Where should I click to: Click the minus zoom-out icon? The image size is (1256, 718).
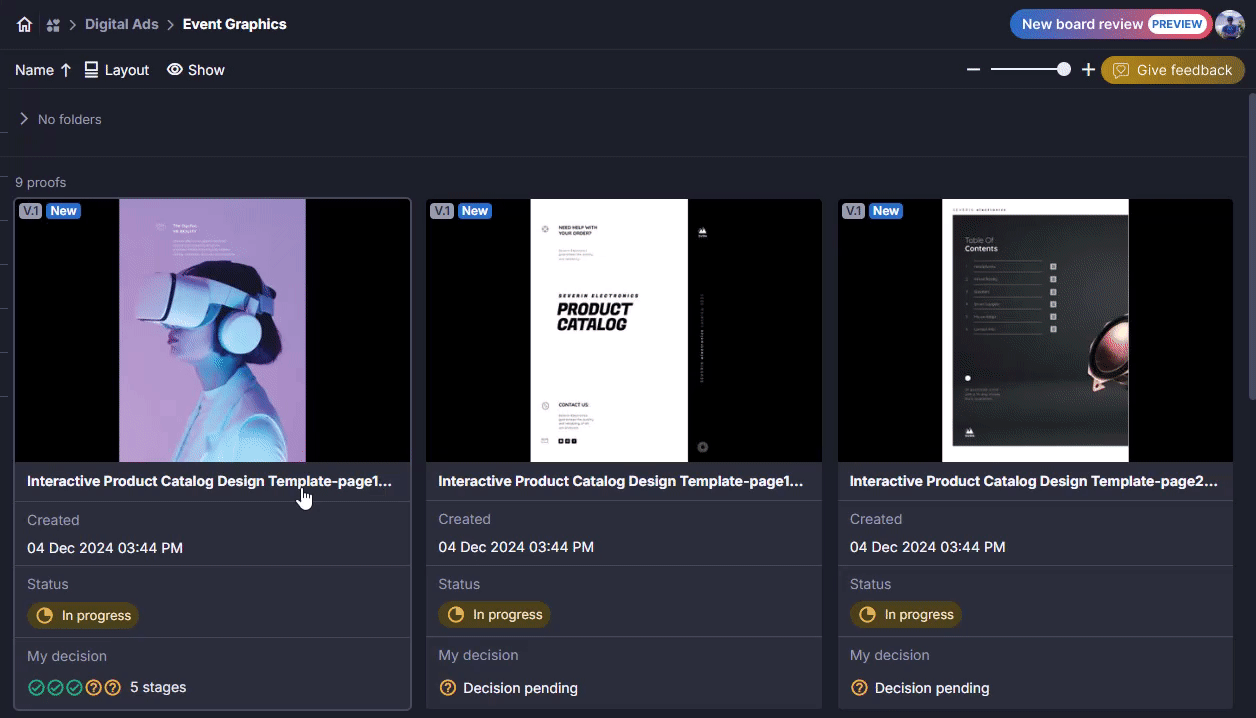coord(973,70)
